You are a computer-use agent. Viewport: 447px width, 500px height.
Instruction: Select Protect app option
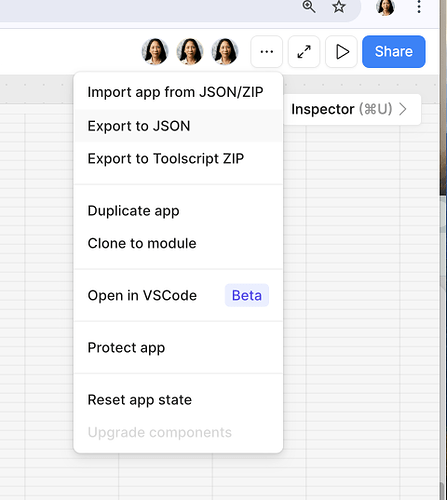tap(178, 348)
